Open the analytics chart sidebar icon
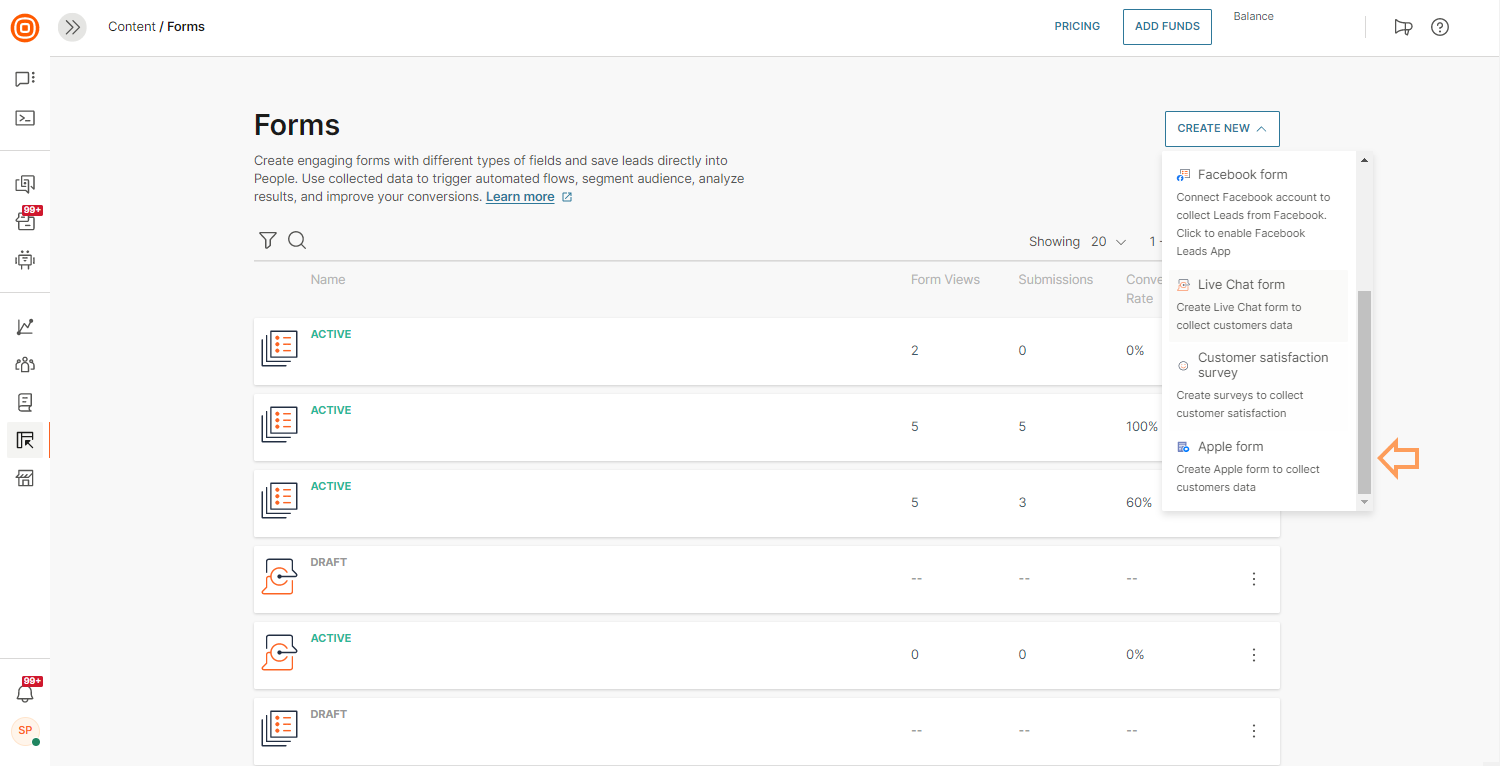The height and width of the screenshot is (766, 1500). pyautogui.click(x=25, y=327)
